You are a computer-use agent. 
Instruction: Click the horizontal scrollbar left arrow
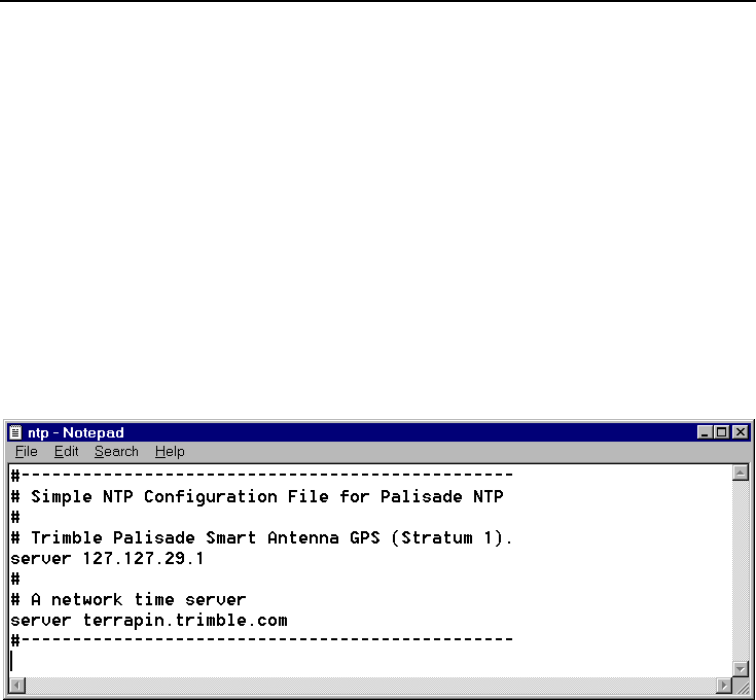click(x=17, y=685)
